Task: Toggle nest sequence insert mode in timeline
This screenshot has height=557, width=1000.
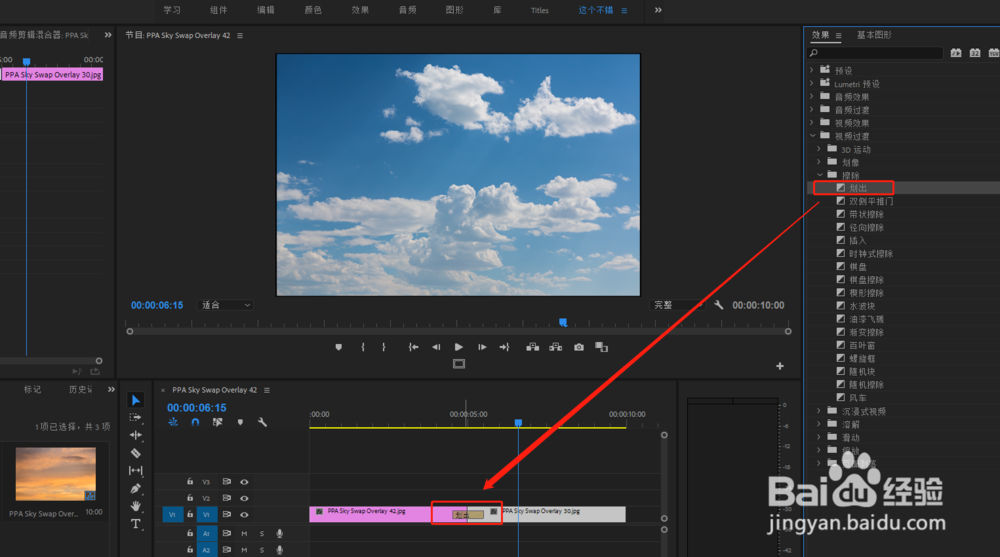Action: pos(173,422)
